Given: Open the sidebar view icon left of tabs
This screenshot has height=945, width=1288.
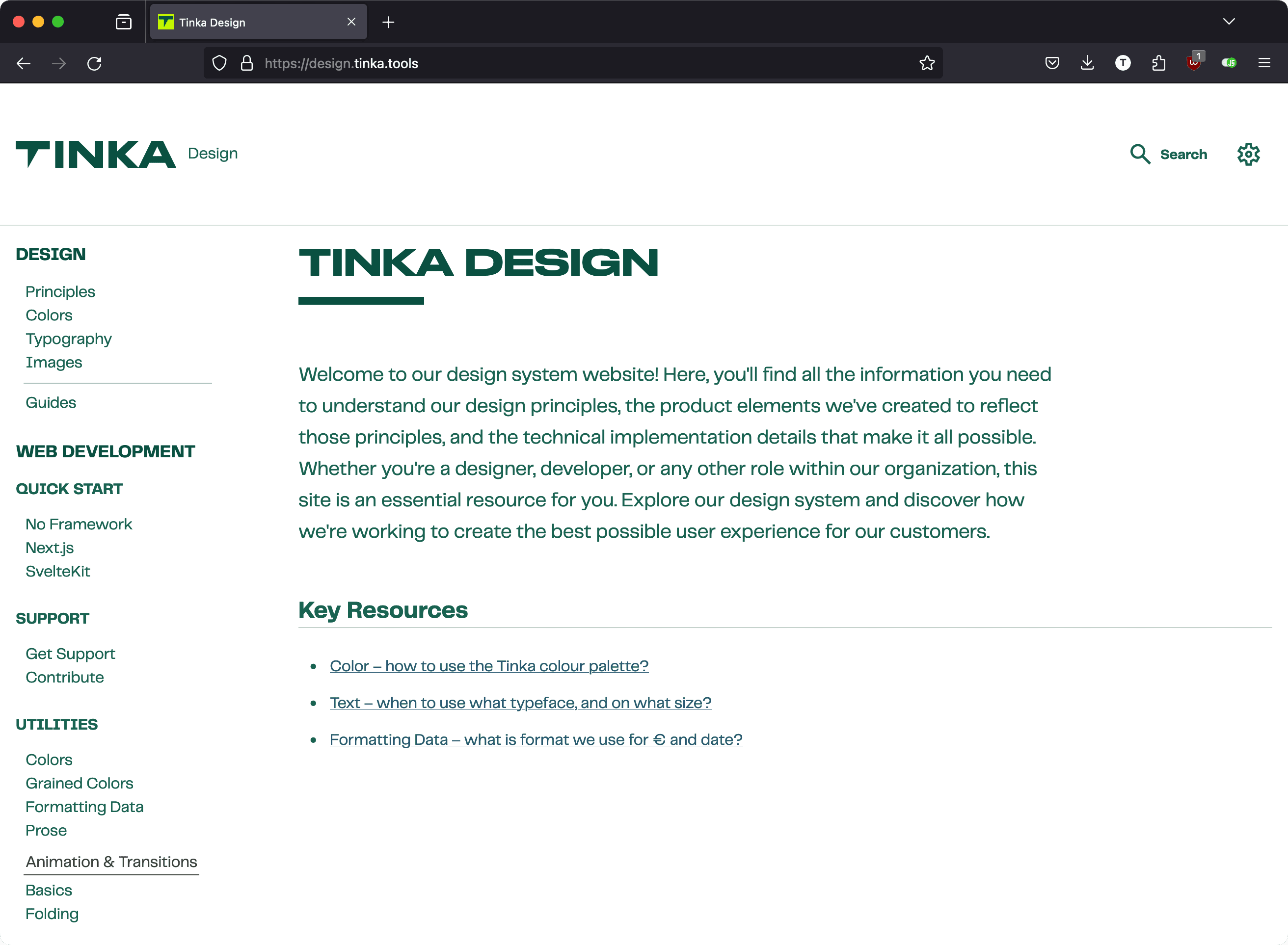Looking at the screenshot, I should pyautogui.click(x=123, y=22).
